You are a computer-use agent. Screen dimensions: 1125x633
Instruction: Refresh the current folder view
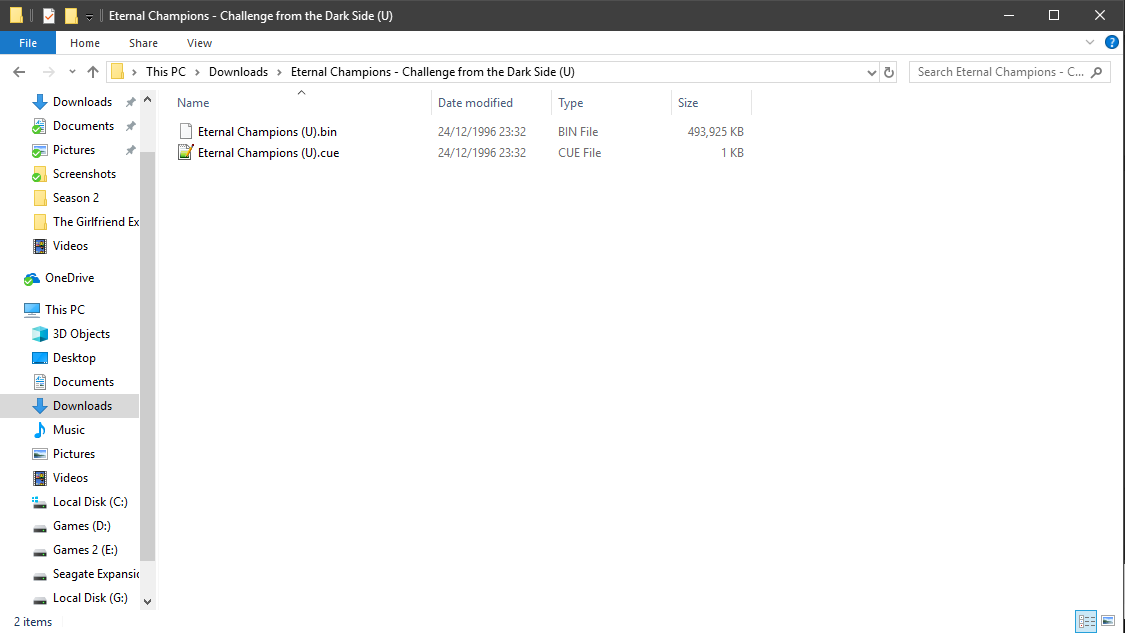click(889, 72)
